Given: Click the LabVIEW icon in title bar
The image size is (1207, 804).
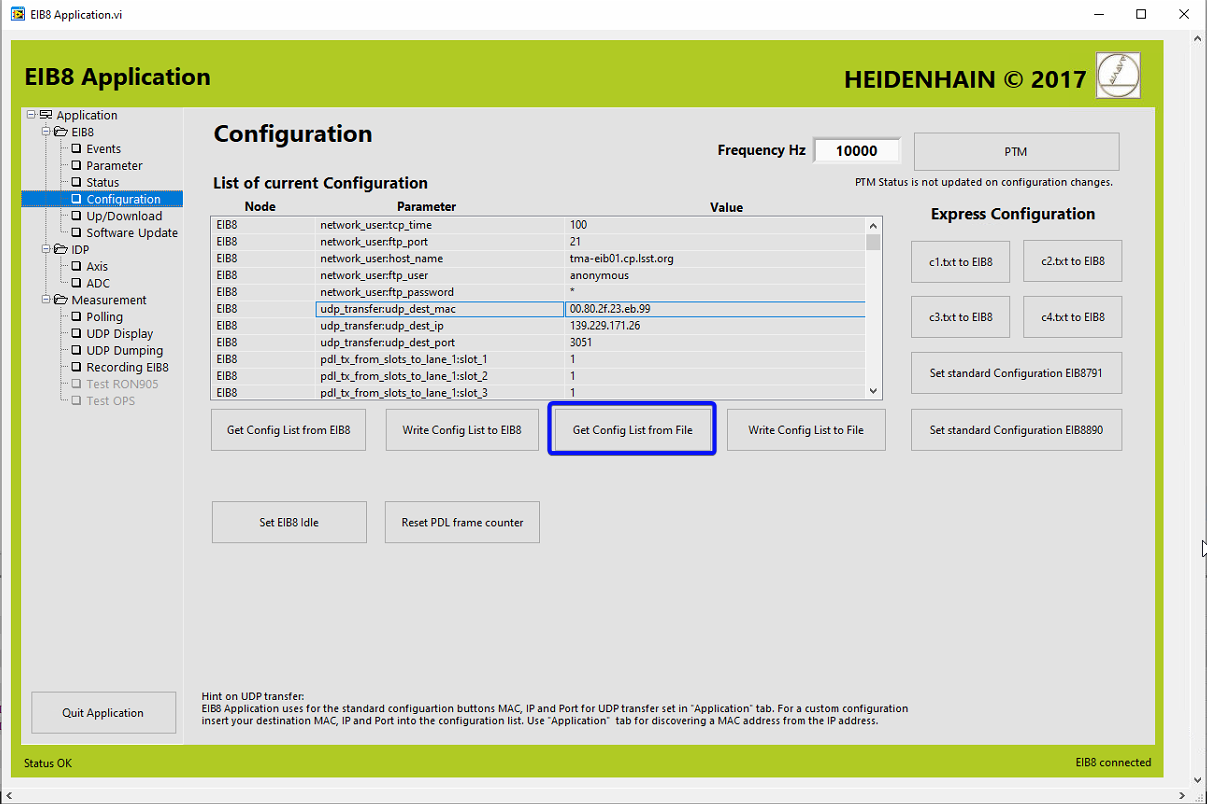Looking at the screenshot, I should [18, 15].
